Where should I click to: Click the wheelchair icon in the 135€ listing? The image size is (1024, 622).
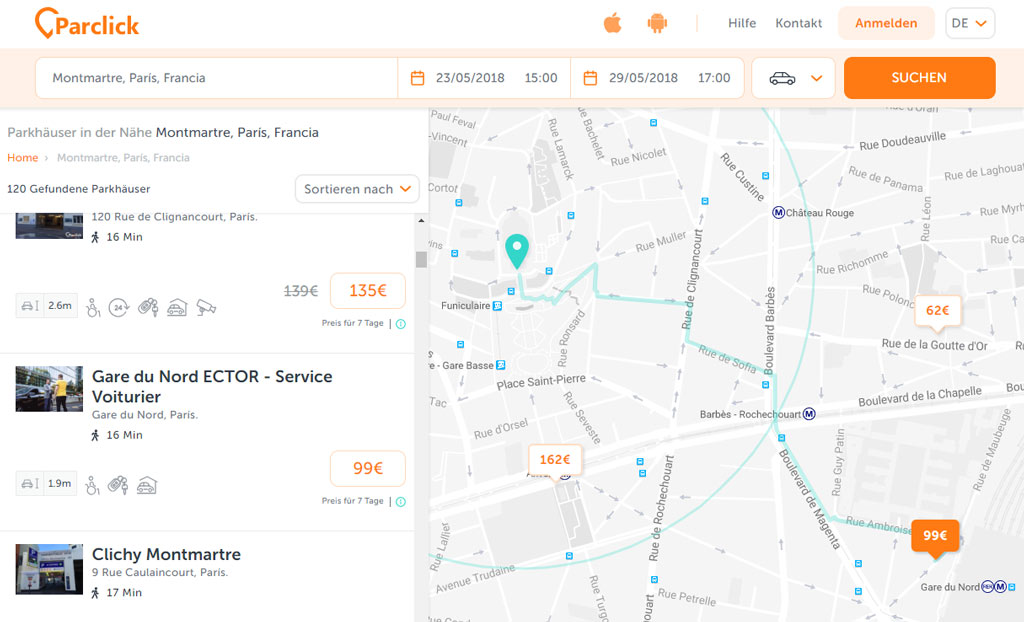coord(93,307)
